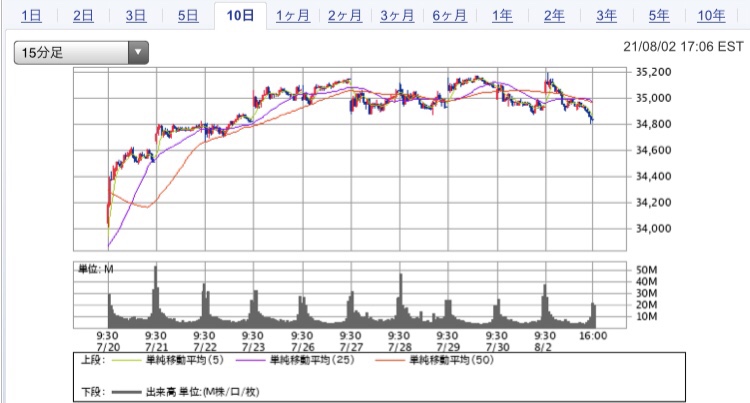
Task: Click the 9:30 7/22 date label
Action: point(205,341)
